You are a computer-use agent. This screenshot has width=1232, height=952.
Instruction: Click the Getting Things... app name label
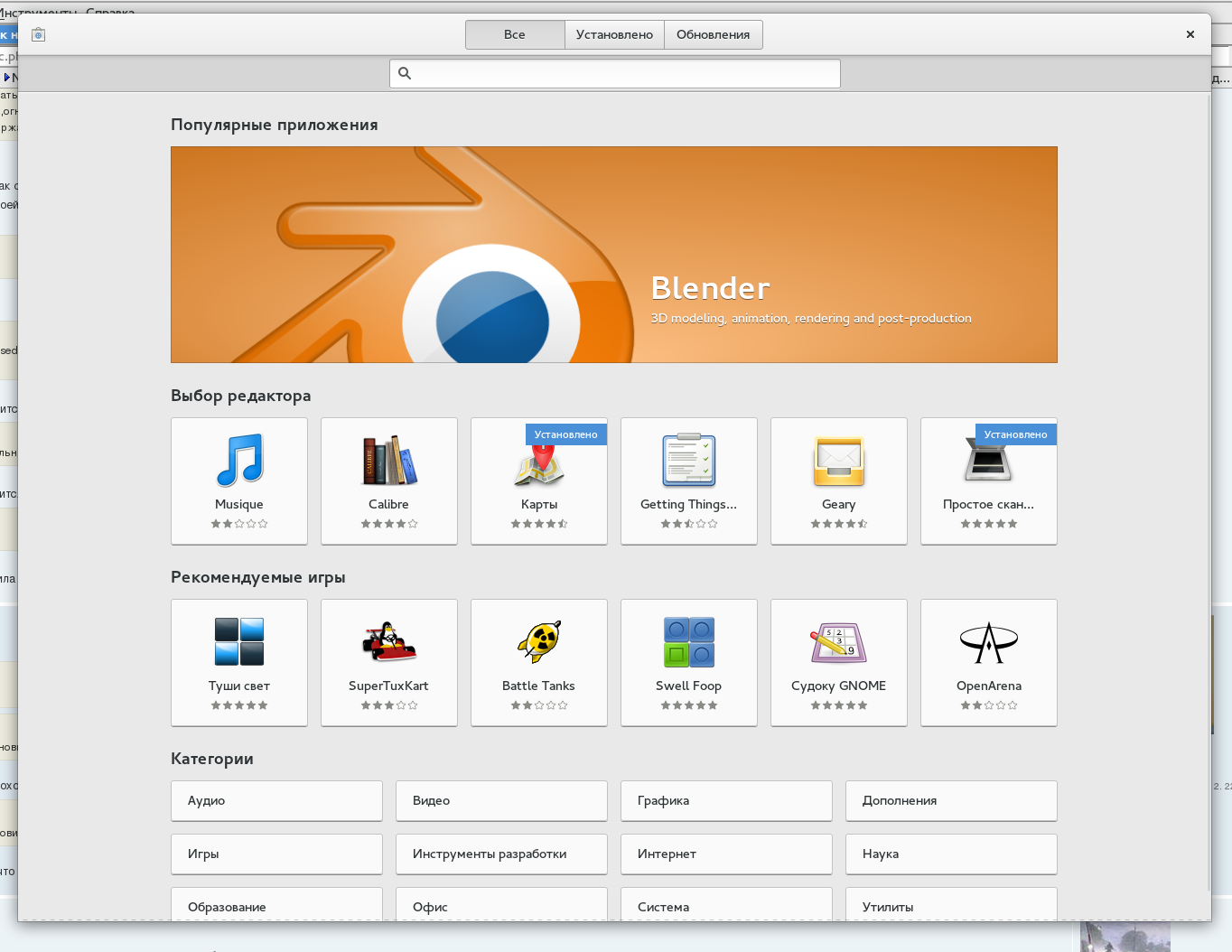[689, 505]
